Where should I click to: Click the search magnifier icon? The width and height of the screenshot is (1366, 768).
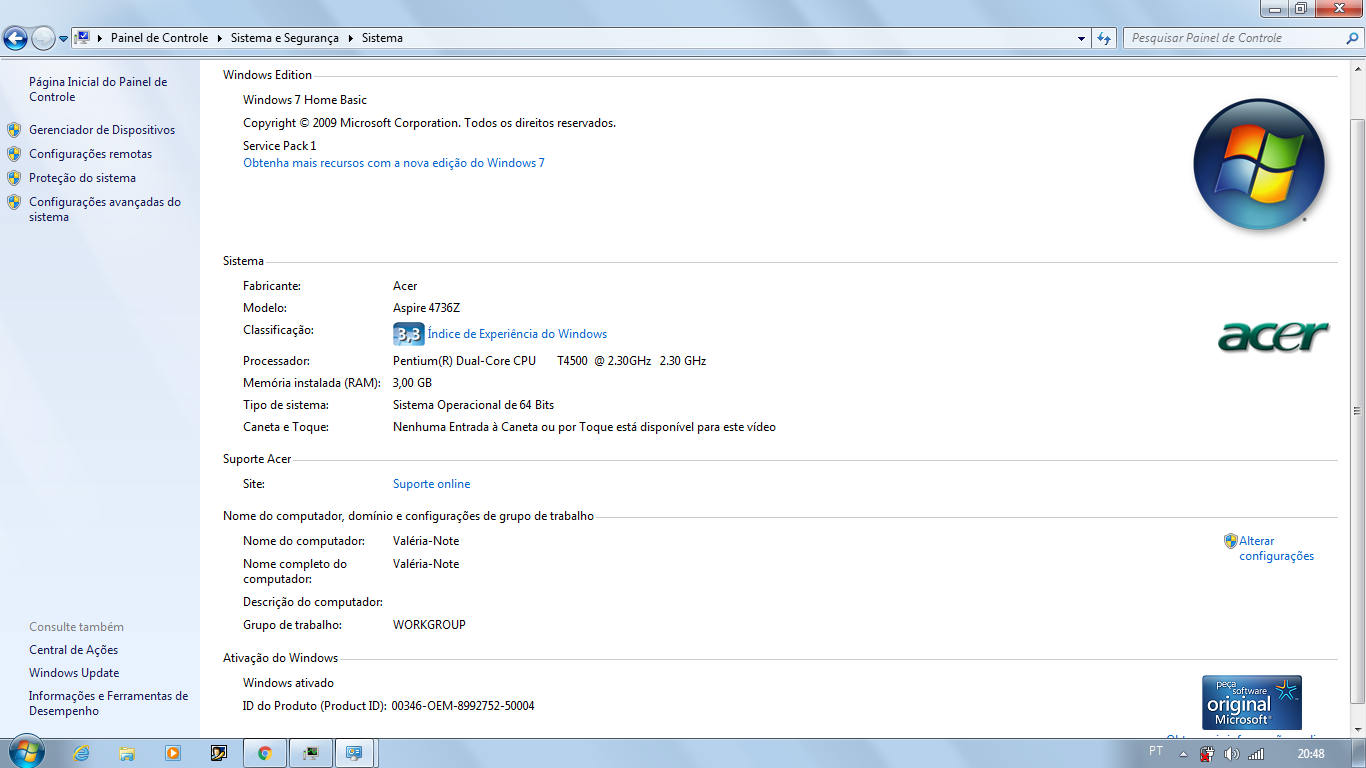pos(1353,38)
